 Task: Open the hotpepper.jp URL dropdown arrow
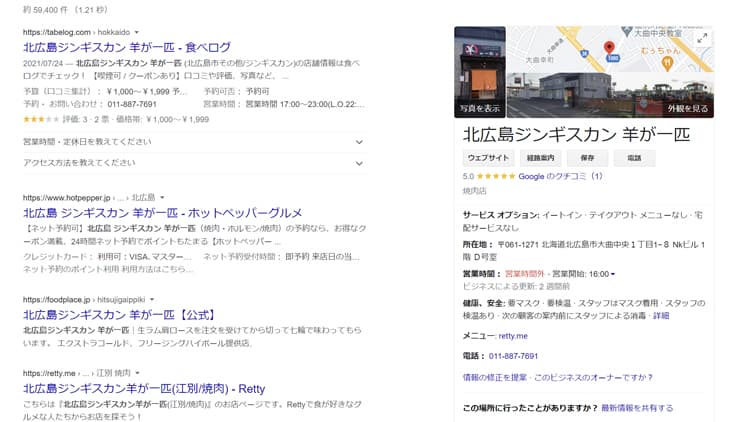pyautogui.click(x=163, y=198)
